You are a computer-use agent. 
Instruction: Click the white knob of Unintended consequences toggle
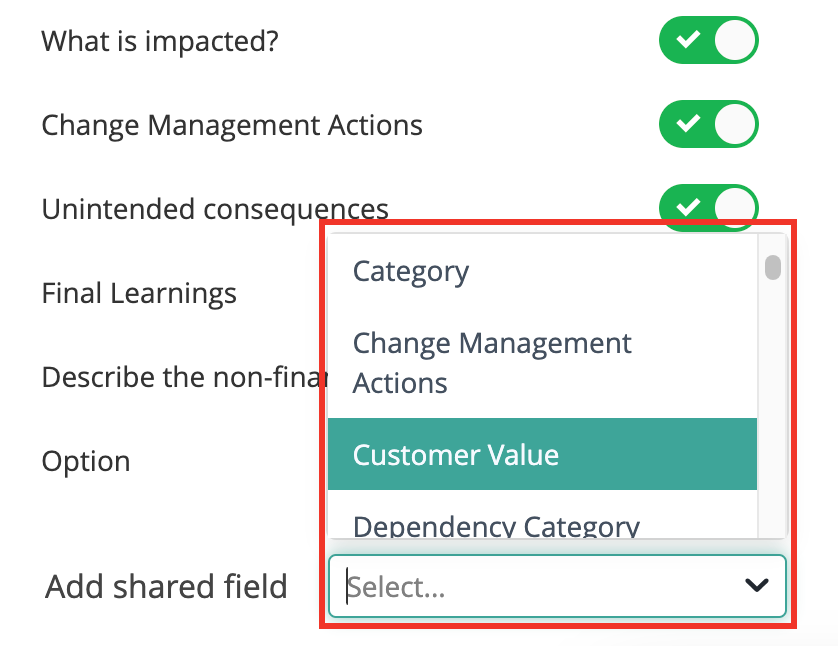(x=735, y=208)
